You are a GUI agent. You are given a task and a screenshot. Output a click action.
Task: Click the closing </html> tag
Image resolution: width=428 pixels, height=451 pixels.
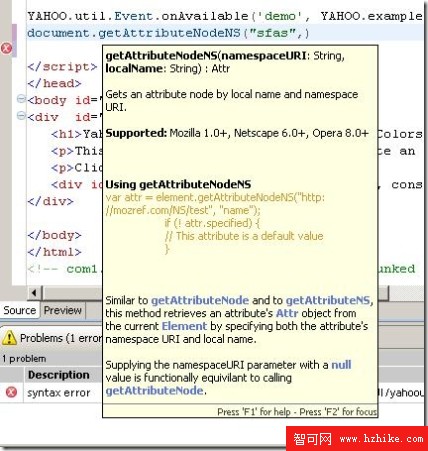(54, 252)
